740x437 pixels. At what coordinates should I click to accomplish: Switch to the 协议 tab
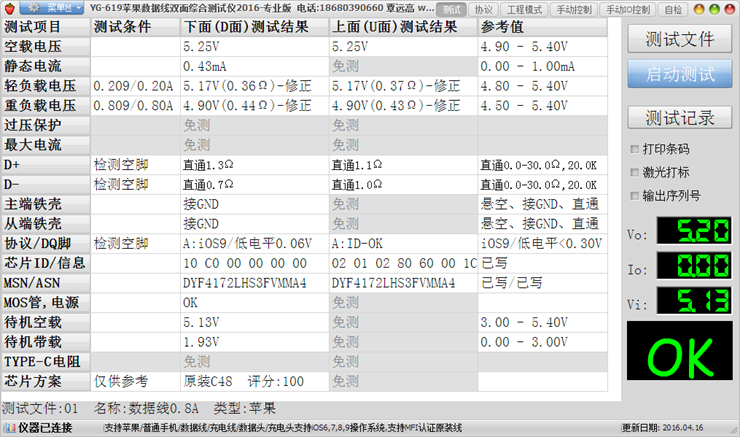tap(483, 9)
